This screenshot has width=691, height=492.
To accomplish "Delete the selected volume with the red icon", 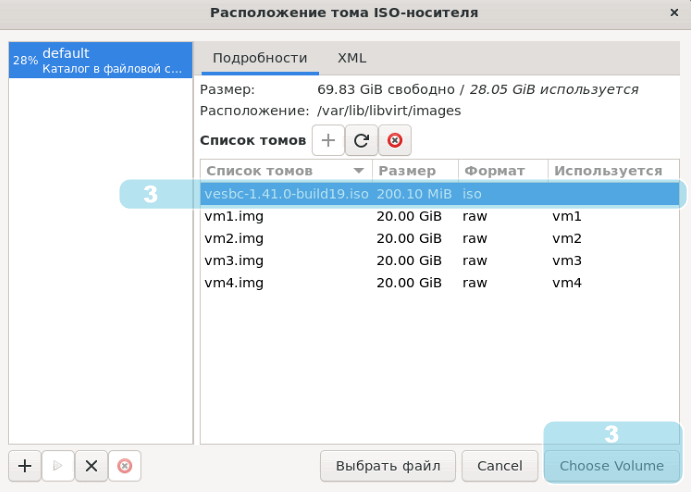I will tap(394, 141).
